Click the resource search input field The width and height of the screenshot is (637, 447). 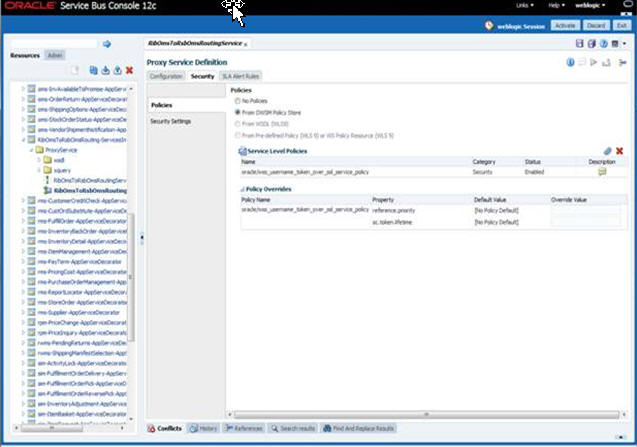54,44
